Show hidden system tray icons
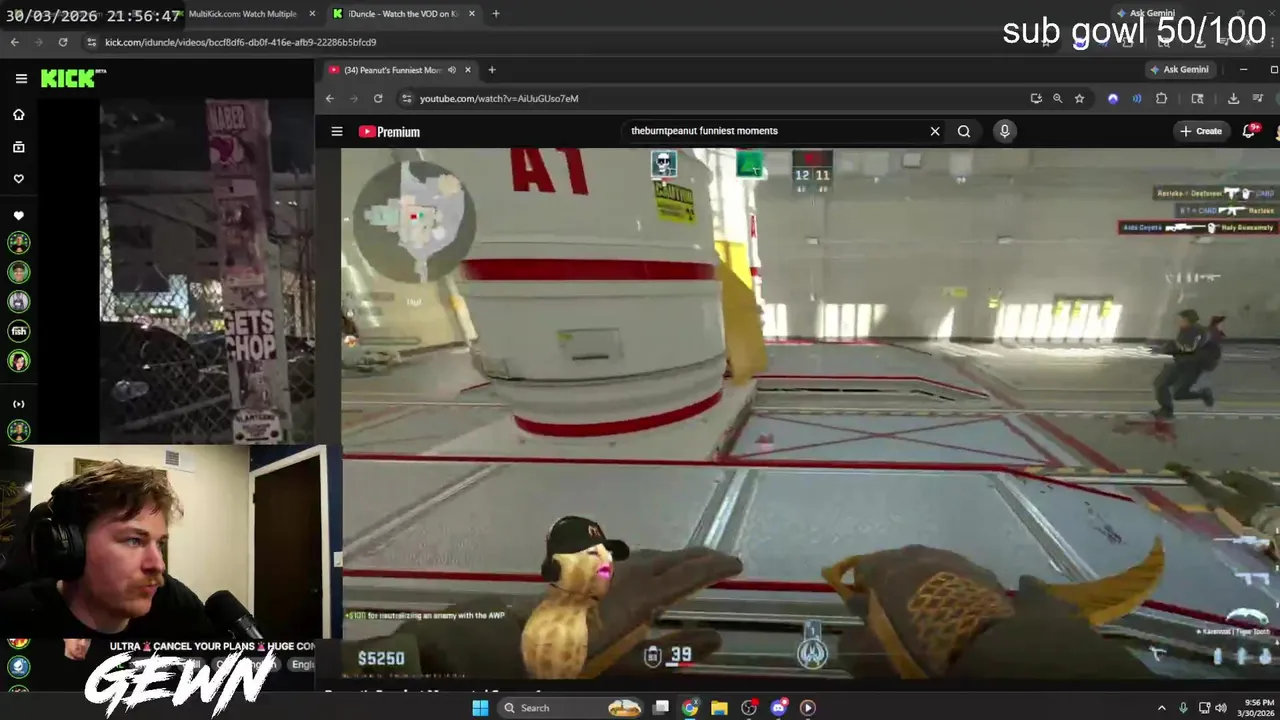Viewport: 1280px width, 720px height. point(1162,708)
